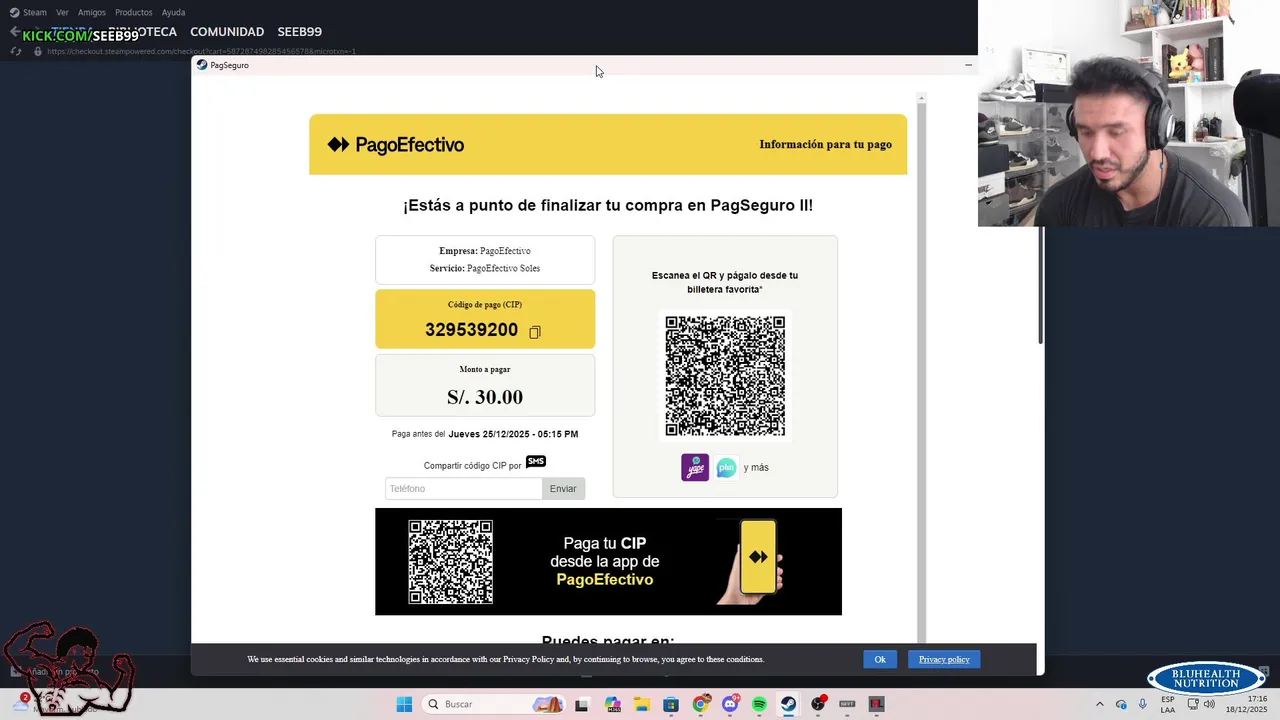Click the CIP code text 329539200
The height and width of the screenshot is (720, 1280).
point(471,330)
